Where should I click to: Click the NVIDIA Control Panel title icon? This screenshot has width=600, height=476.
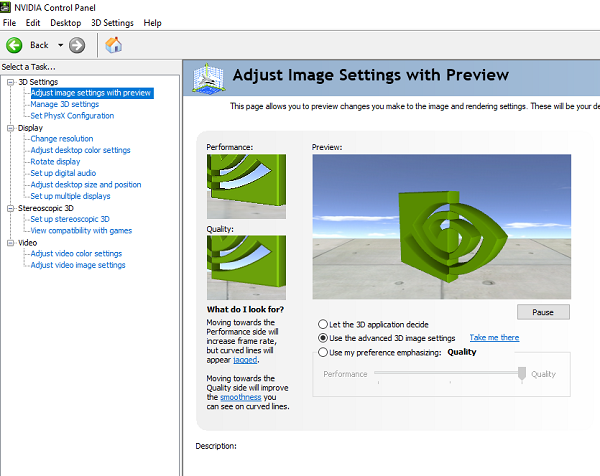pos(5,7)
